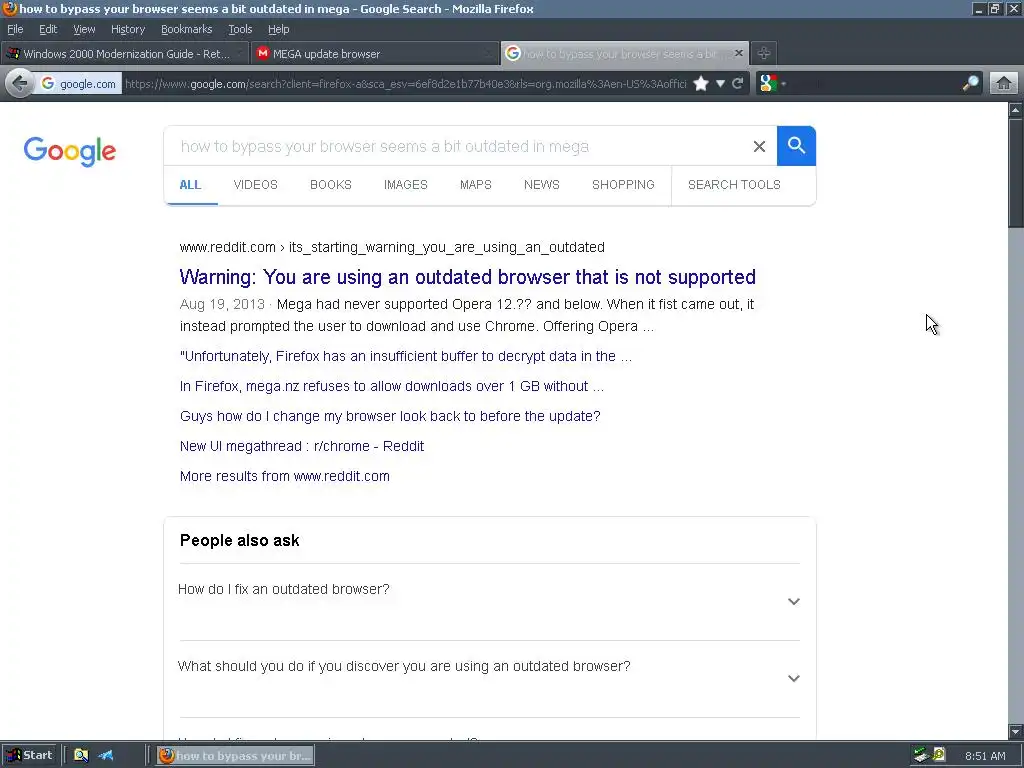Open 'In Firefox, mega.nz refuses to allow downloads' link

point(392,386)
